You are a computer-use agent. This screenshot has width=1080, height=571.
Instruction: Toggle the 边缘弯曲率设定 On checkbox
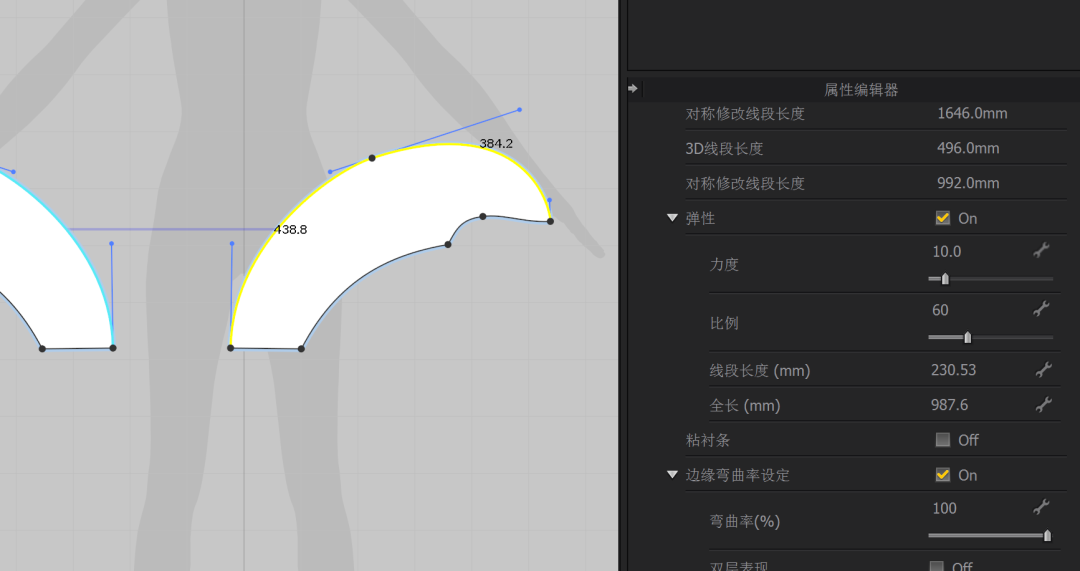(x=943, y=475)
